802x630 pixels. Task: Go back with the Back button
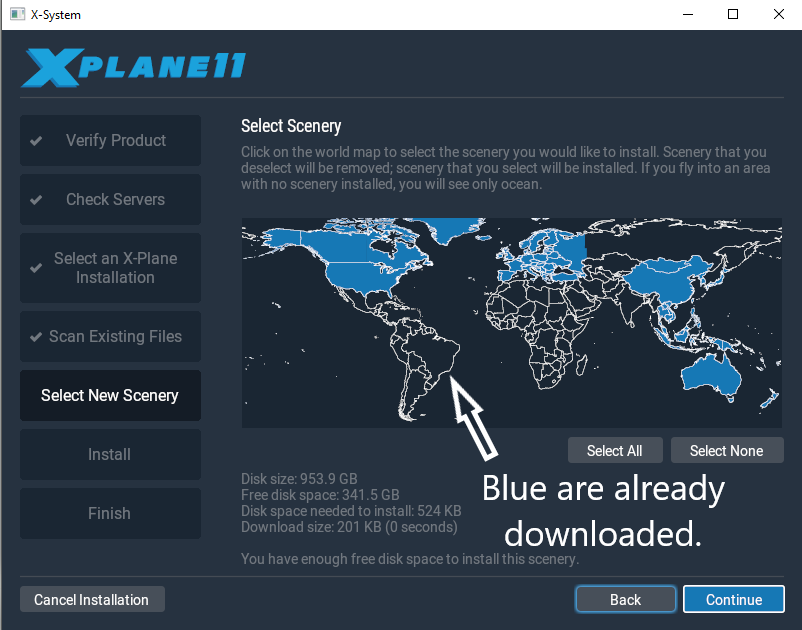tap(625, 599)
